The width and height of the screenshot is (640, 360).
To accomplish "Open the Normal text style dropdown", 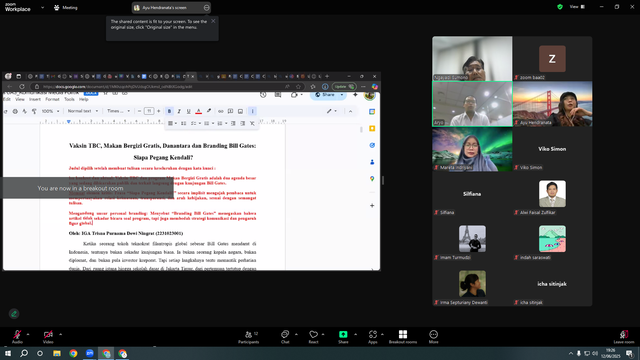I will point(83,111).
